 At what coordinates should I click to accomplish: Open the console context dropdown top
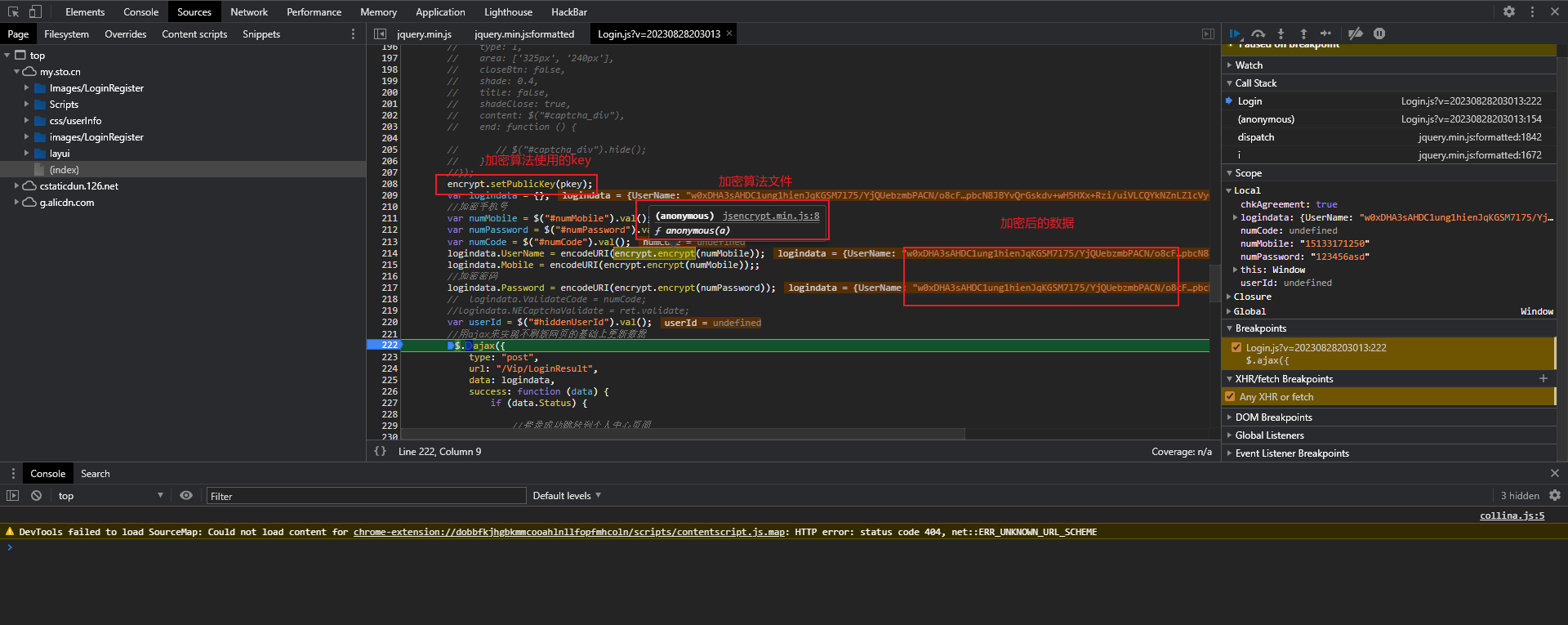point(110,495)
